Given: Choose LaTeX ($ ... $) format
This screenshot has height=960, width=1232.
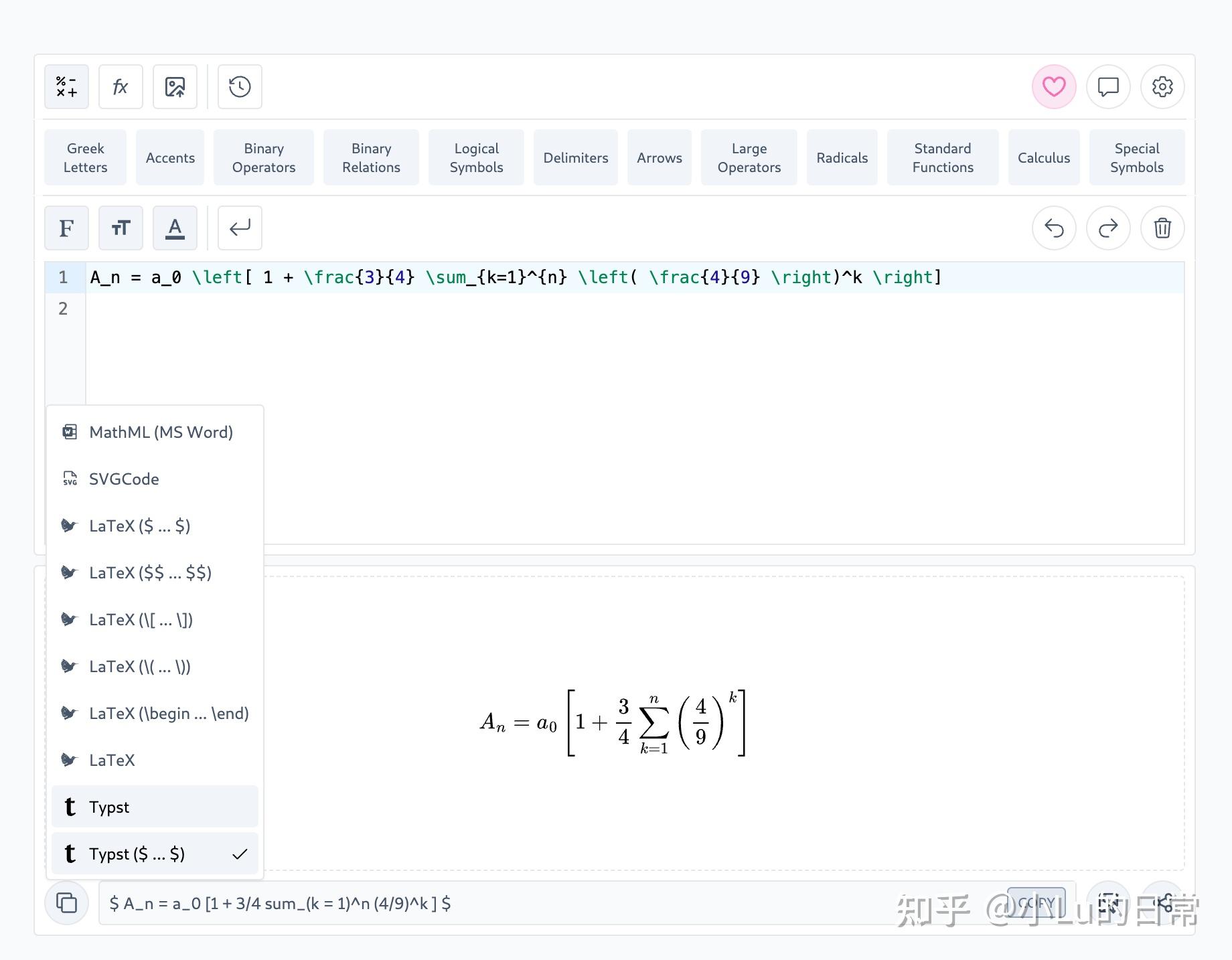Looking at the screenshot, I should click(155, 526).
